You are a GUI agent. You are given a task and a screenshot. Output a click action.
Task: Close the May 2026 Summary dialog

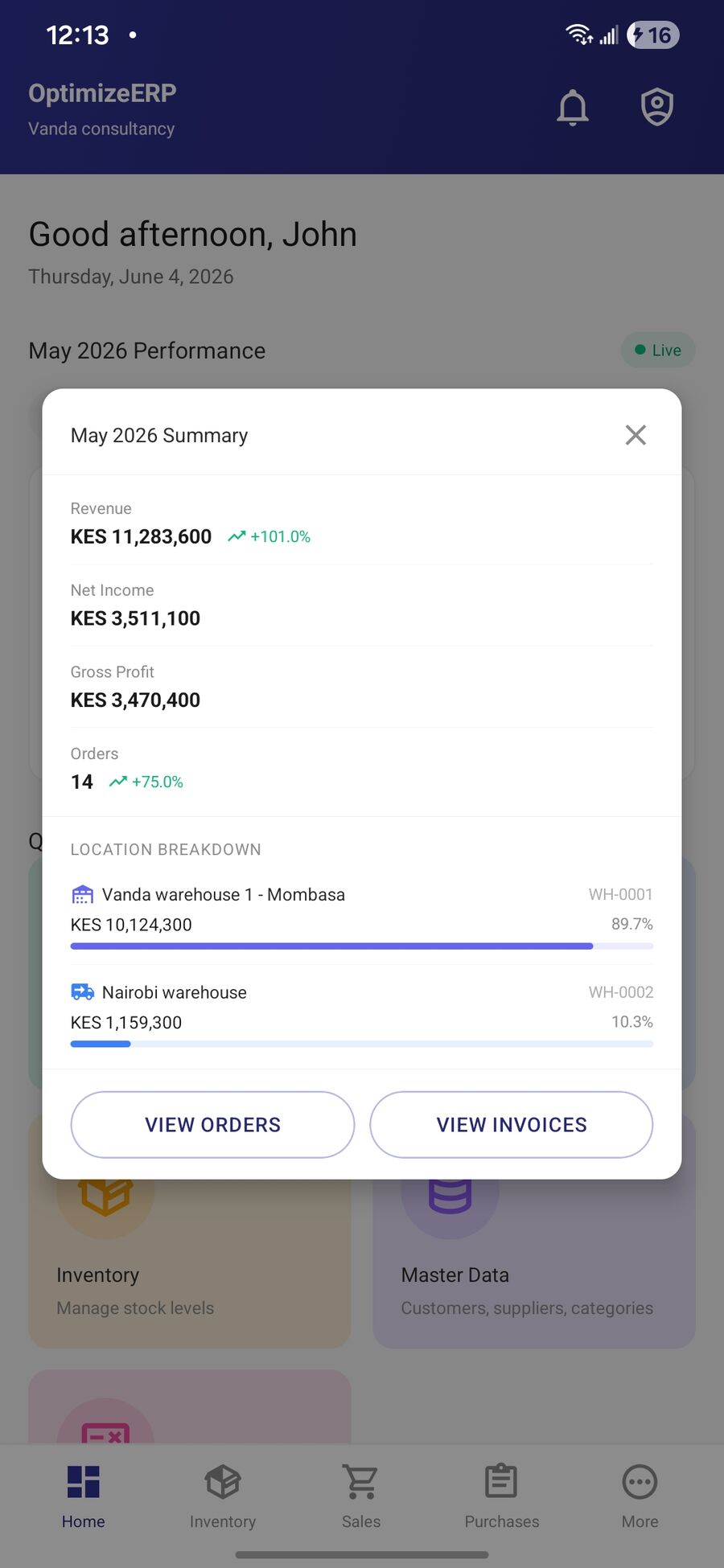click(636, 435)
